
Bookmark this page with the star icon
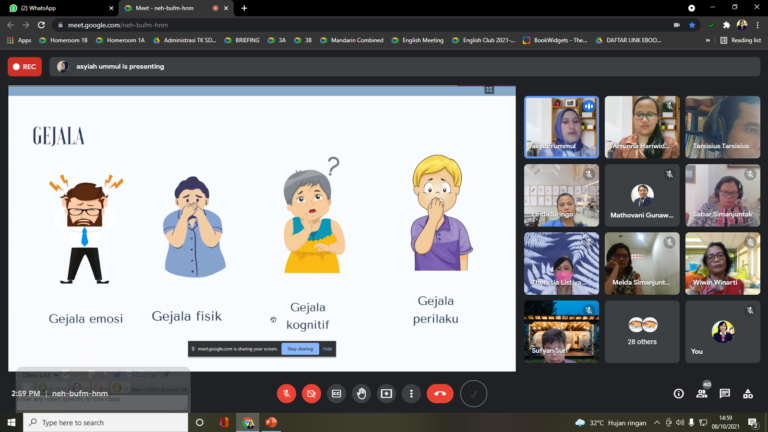[x=692, y=24]
